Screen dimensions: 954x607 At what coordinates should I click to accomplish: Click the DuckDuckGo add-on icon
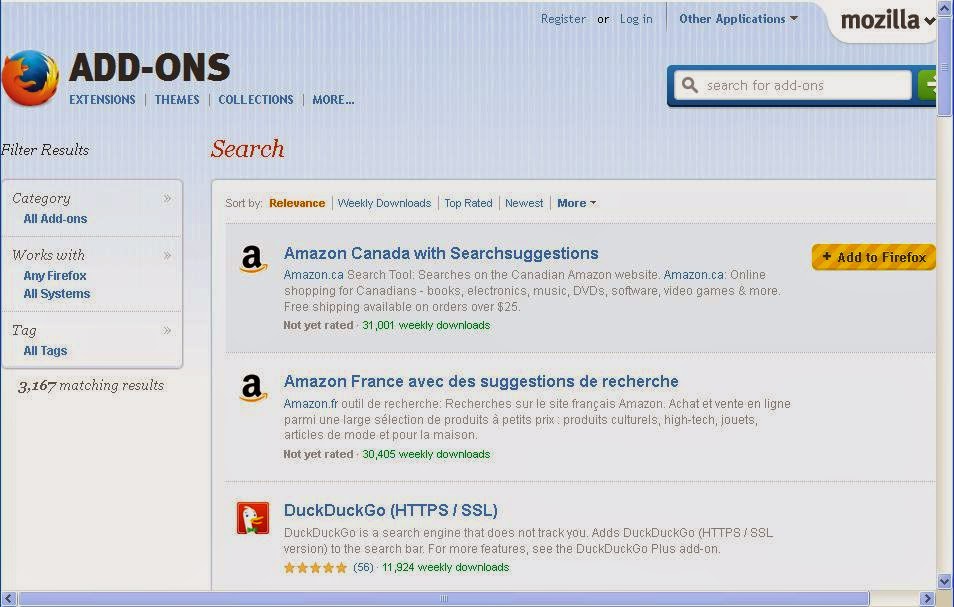click(253, 518)
